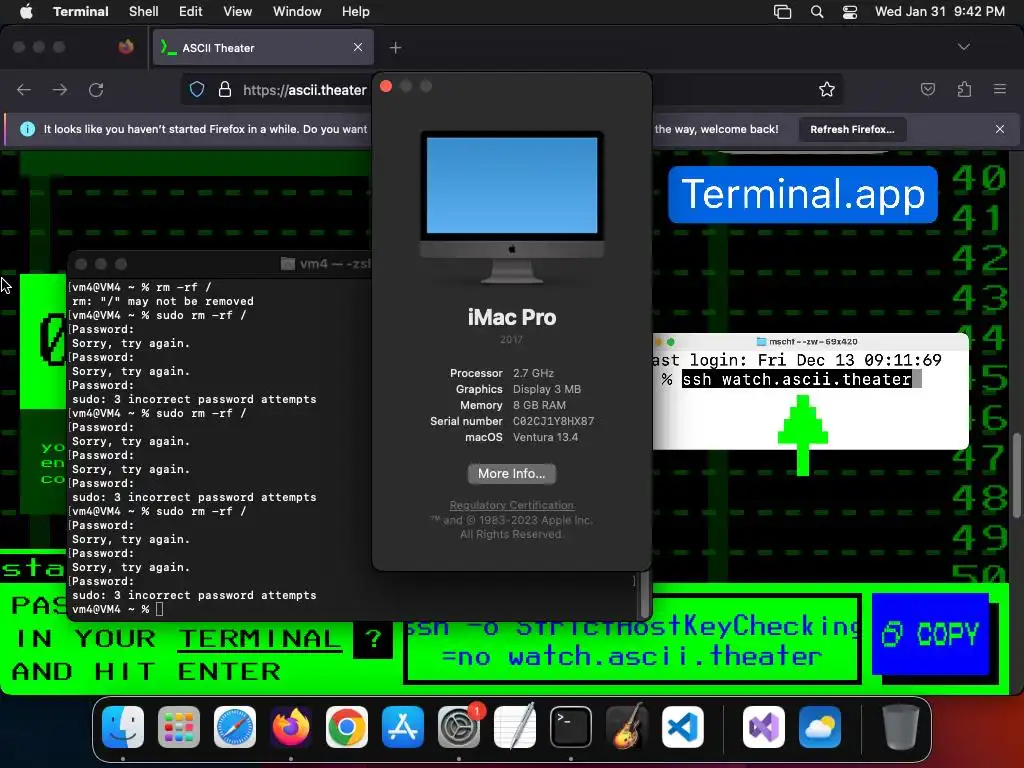Viewport: 1024px width, 768px height.
Task: Click the site security padlock icon
Action: click(x=225, y=89)
